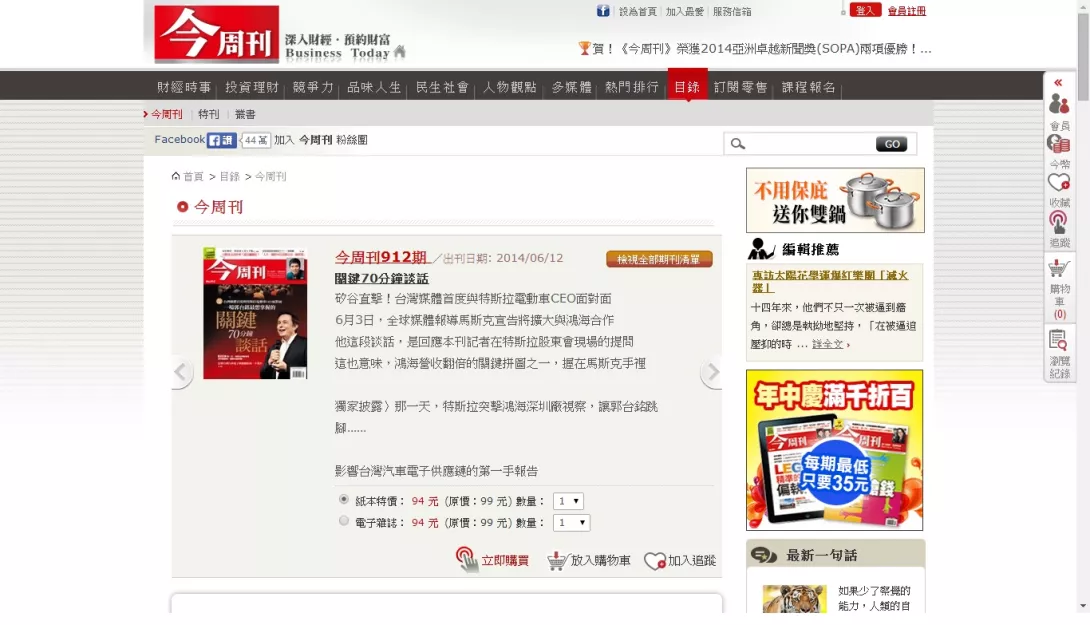Click the Facebook 讚 like button
1090x625 pixels.
pyautogui.click(x=222, y=140)
